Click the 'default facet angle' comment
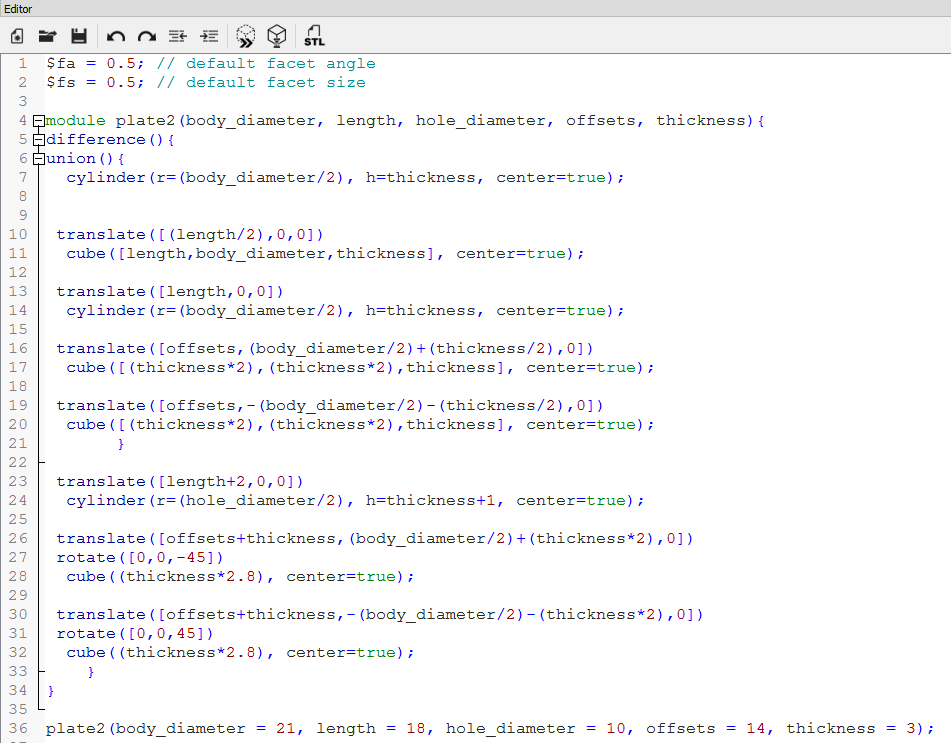Screen dimensions: 951x743 (x=281, y=64)
